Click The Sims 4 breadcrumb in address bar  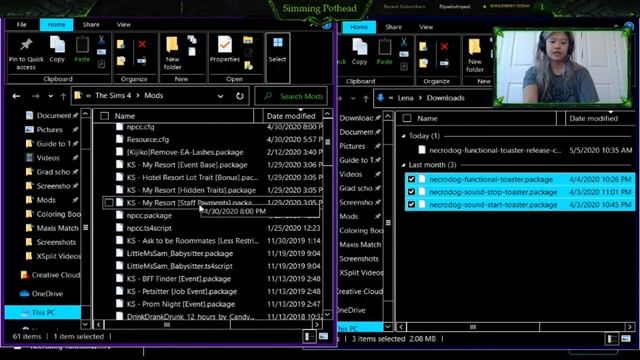coord(113,96)
